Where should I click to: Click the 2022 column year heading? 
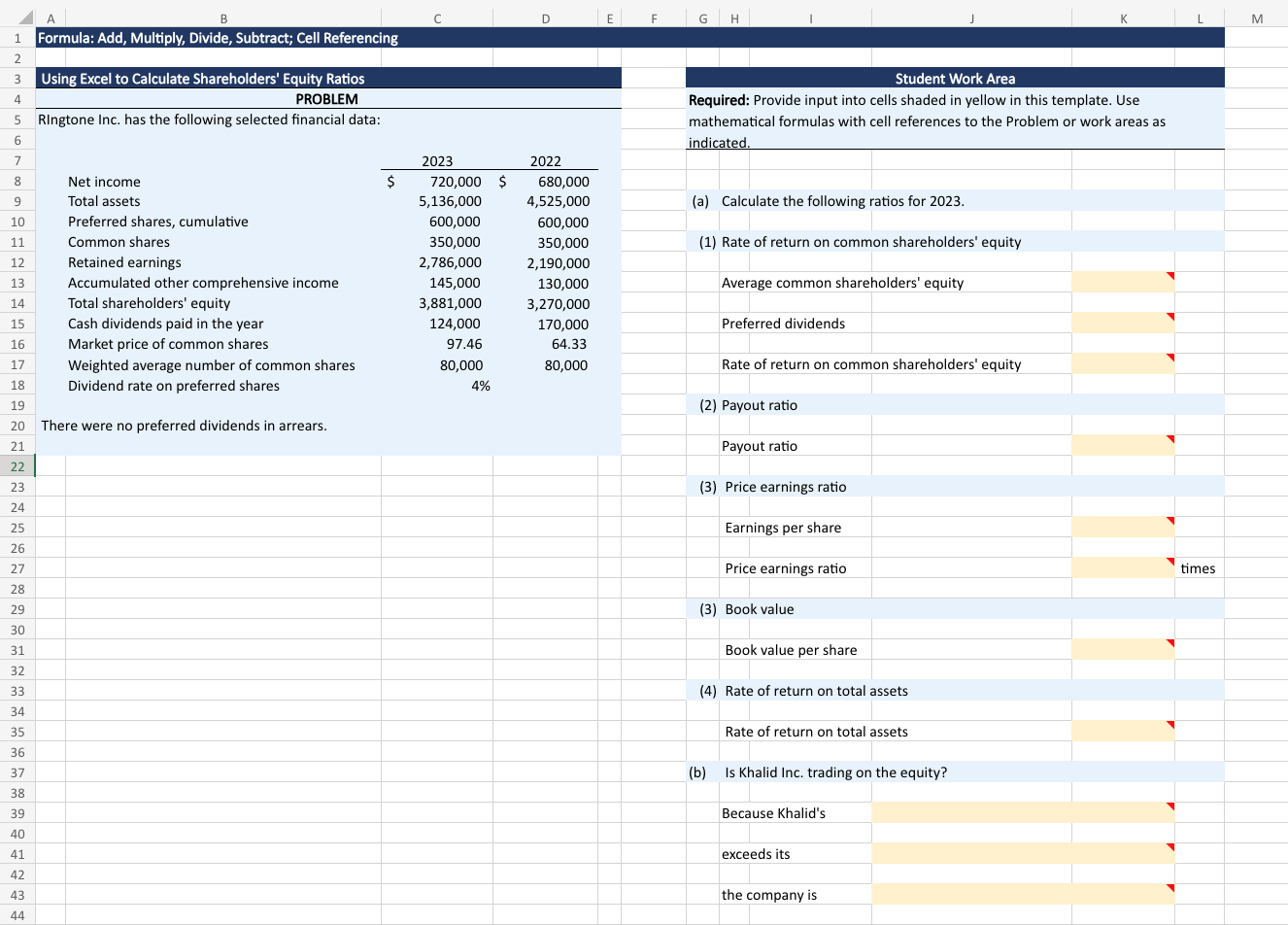545,161
